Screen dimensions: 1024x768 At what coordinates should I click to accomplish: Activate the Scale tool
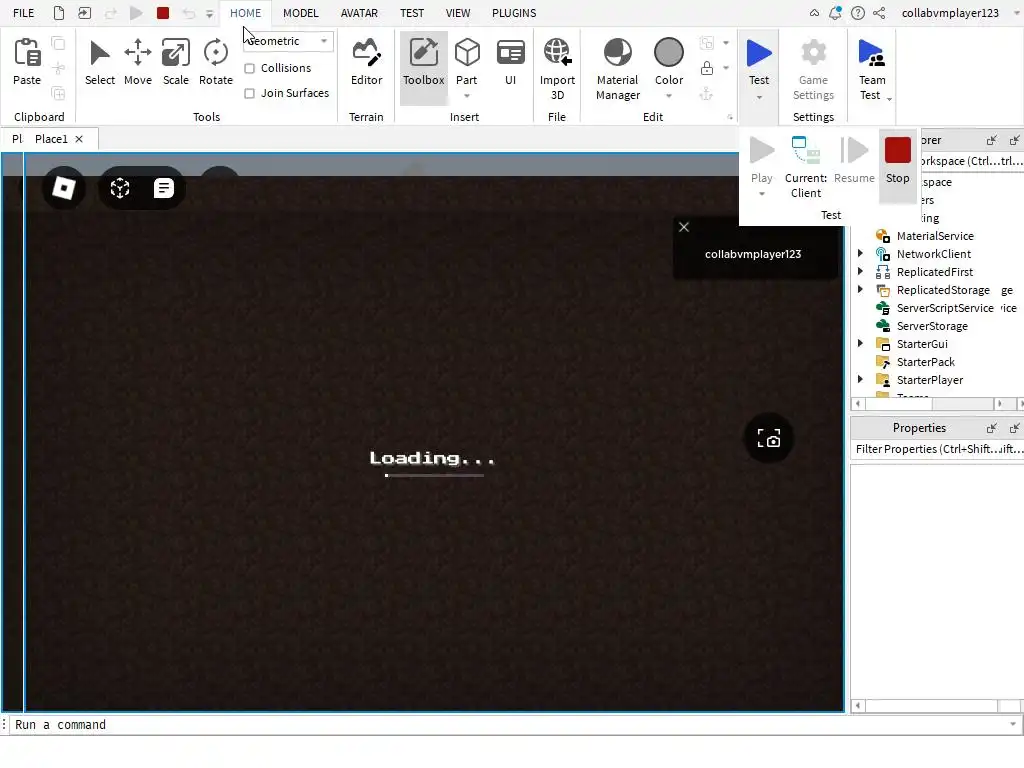click(x=176, y=62)
